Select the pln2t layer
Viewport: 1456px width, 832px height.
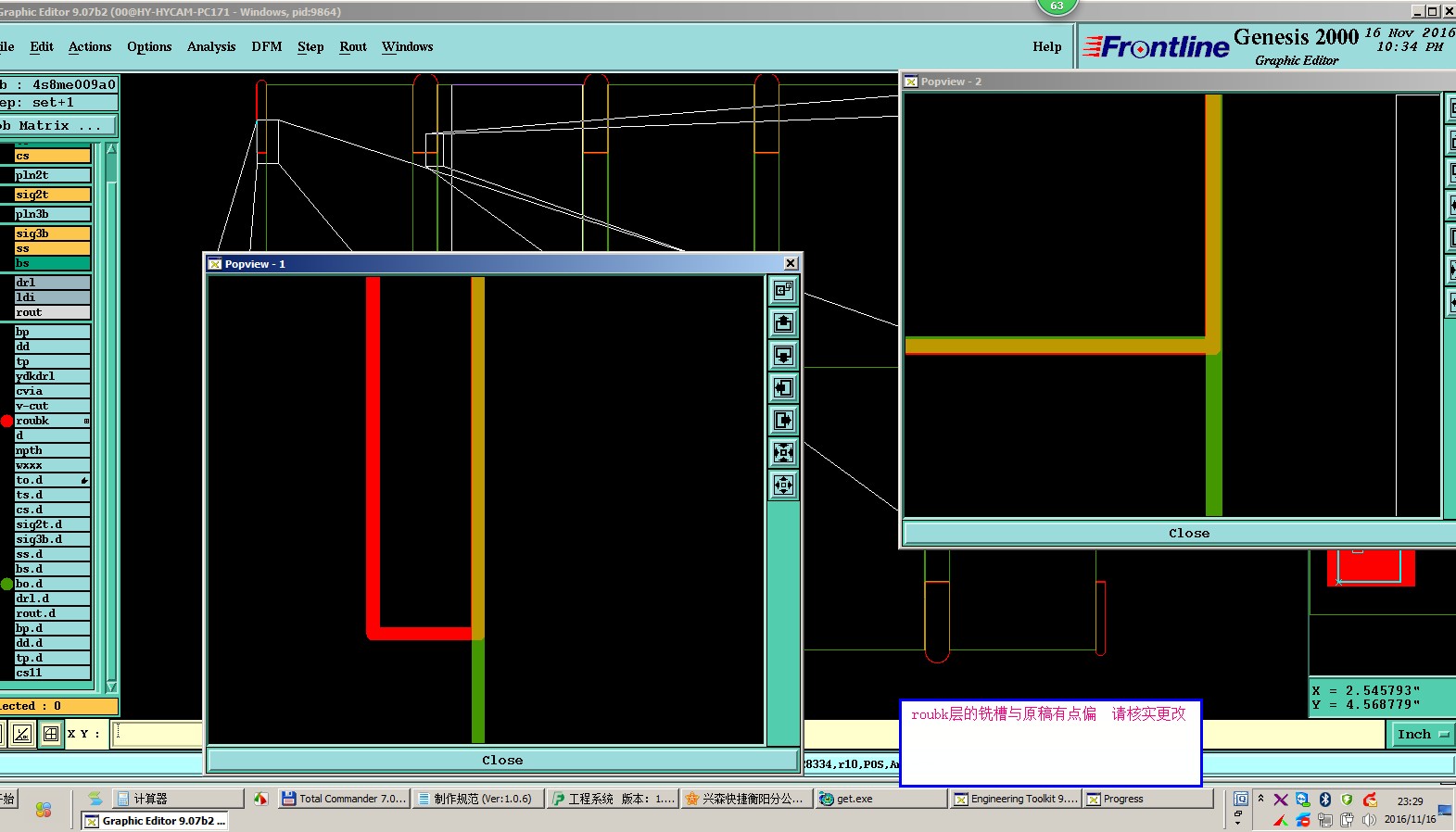pos(53,175)
